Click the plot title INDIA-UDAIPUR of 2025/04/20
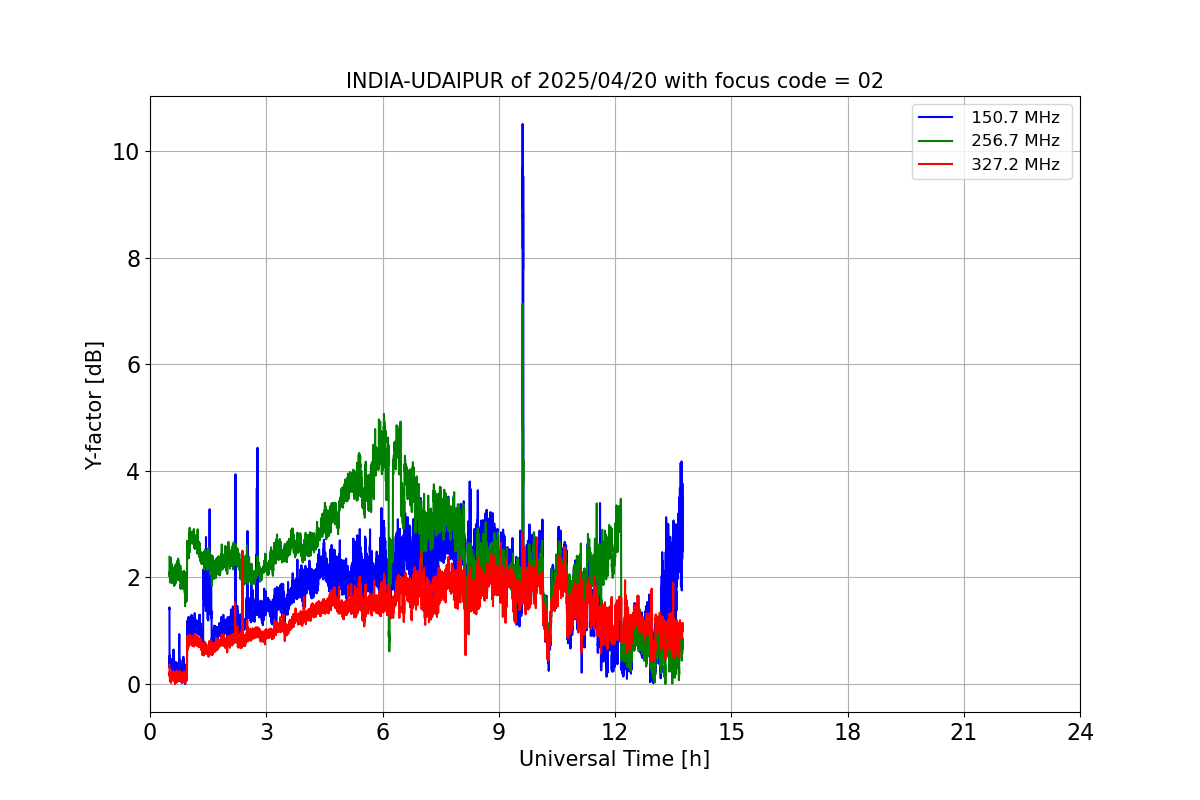 (x=614, y=81)
